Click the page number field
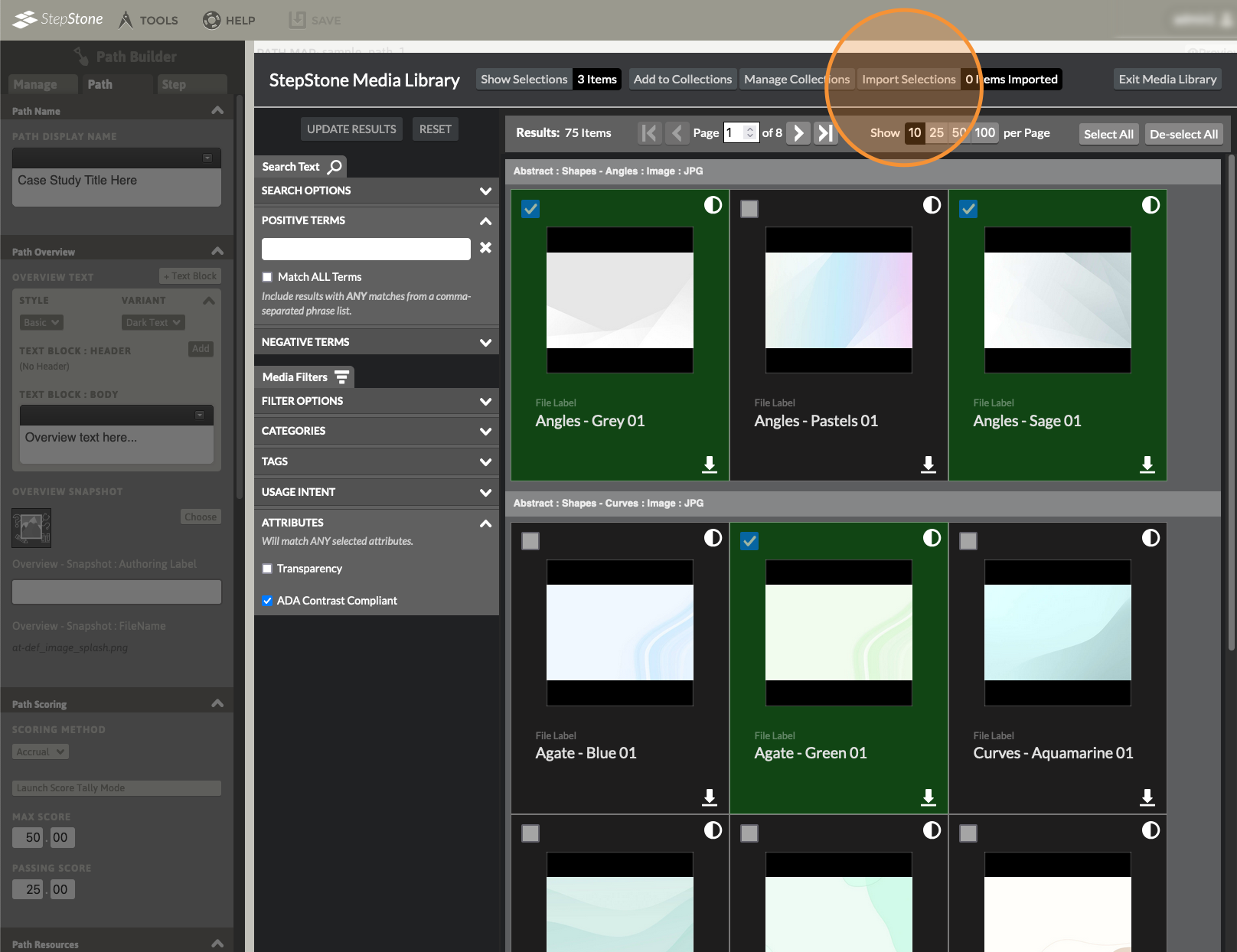This screenshot has height=952, width=1237. [741, 133]
